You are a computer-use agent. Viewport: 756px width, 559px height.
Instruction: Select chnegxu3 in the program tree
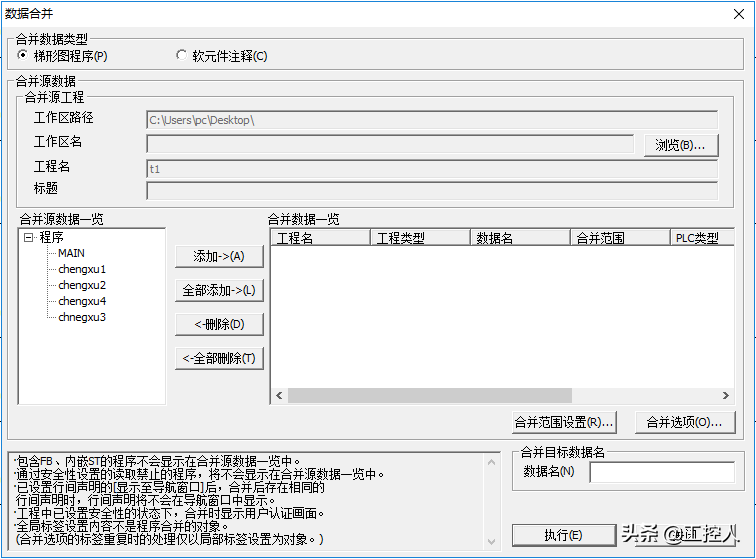click(x=82, y=317)
